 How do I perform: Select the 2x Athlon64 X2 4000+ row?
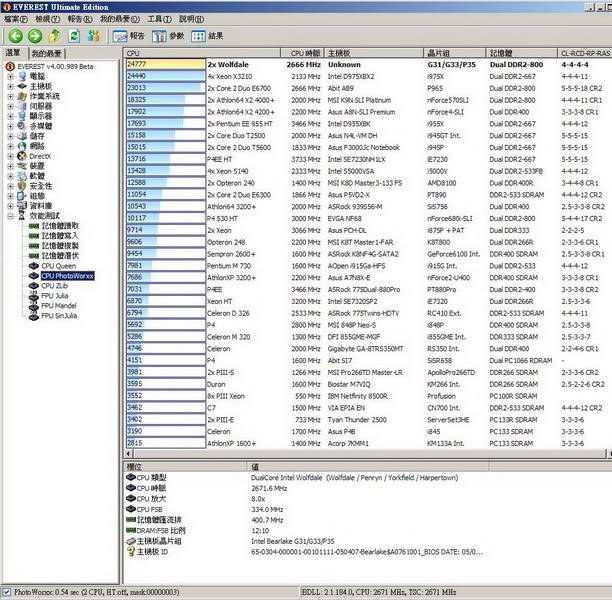tap(368, 100)
